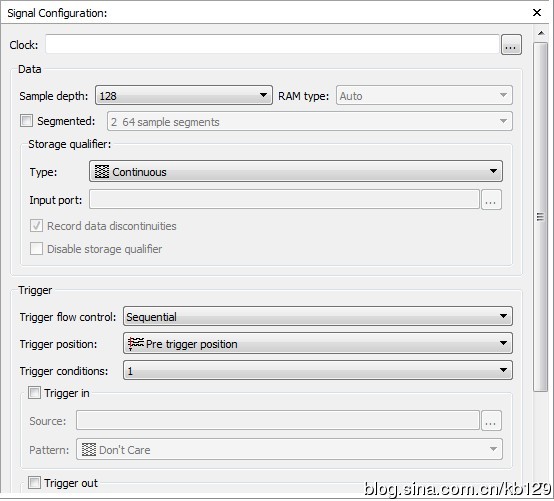Open the Trigger conditions dropdown
This screenshot has width=554, height=501.
click(x=318, y=370)
